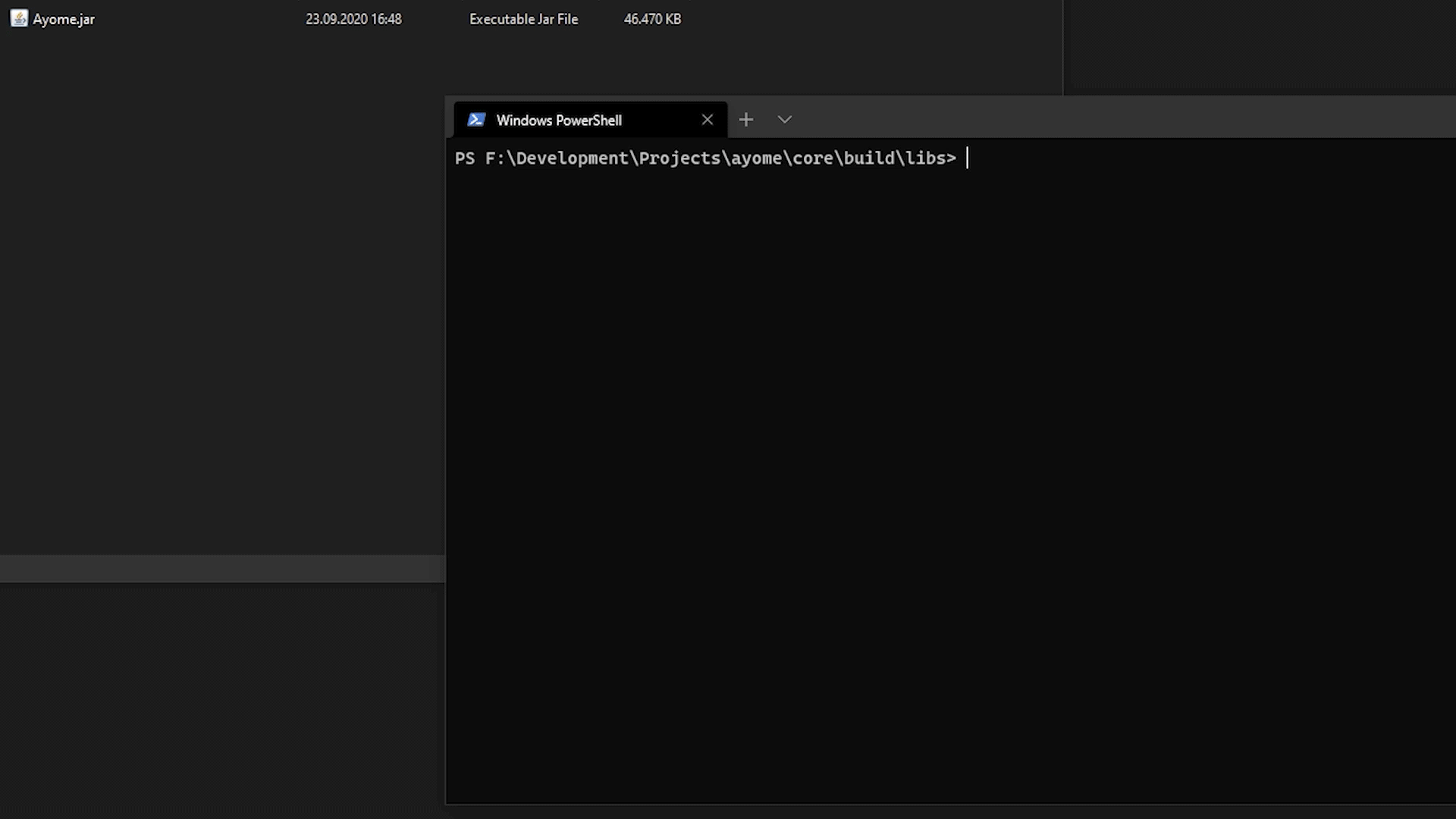This screenshot has height=819, width=1456.
Task: Click the 46.470 KB size cell
Action: tap(652, 20)
